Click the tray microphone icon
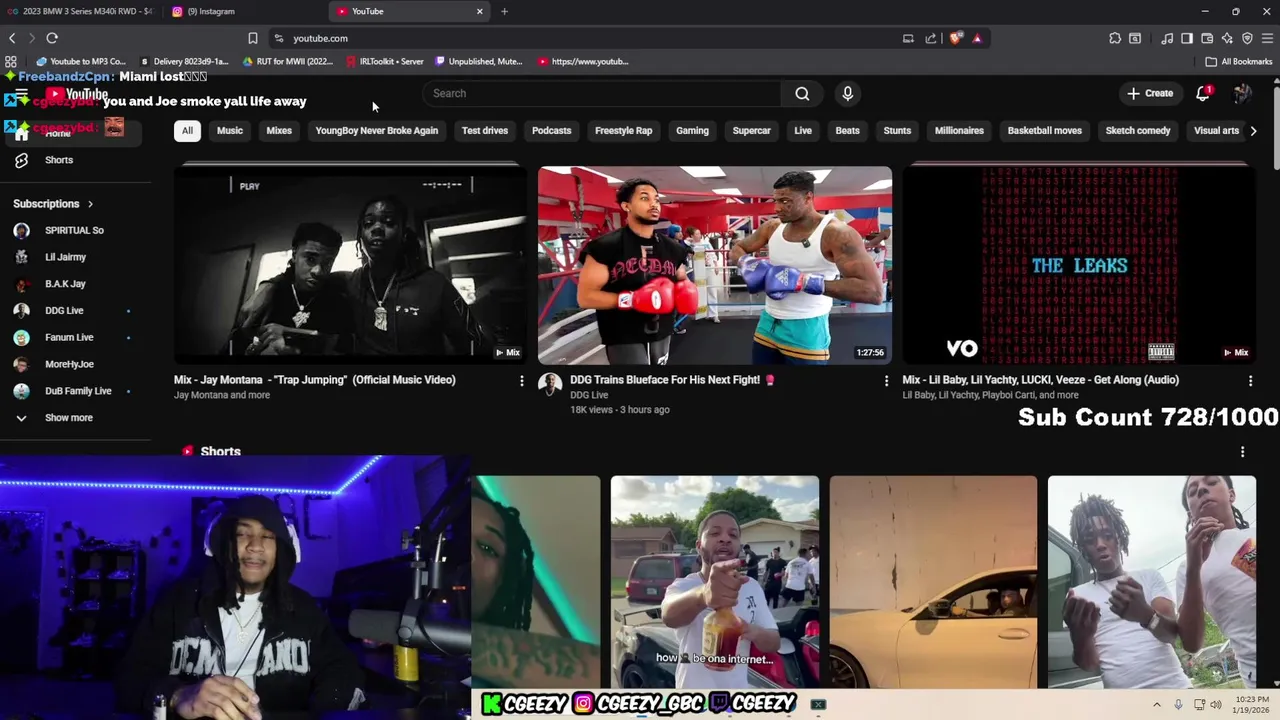The height and width of the screenshot is (720, 1280). (x=1178, y=705)
